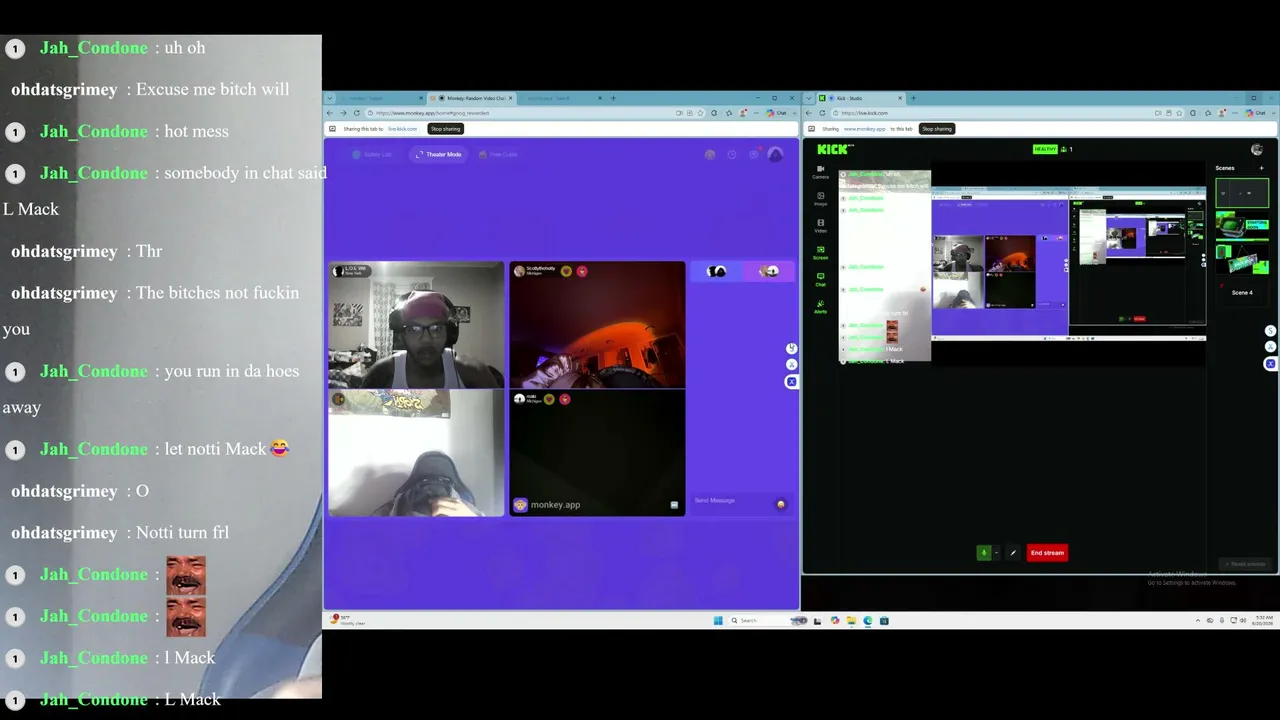1280x720 pixels.
Task: Stop sharing in the Kick Studio window
Action: point(937,129)
